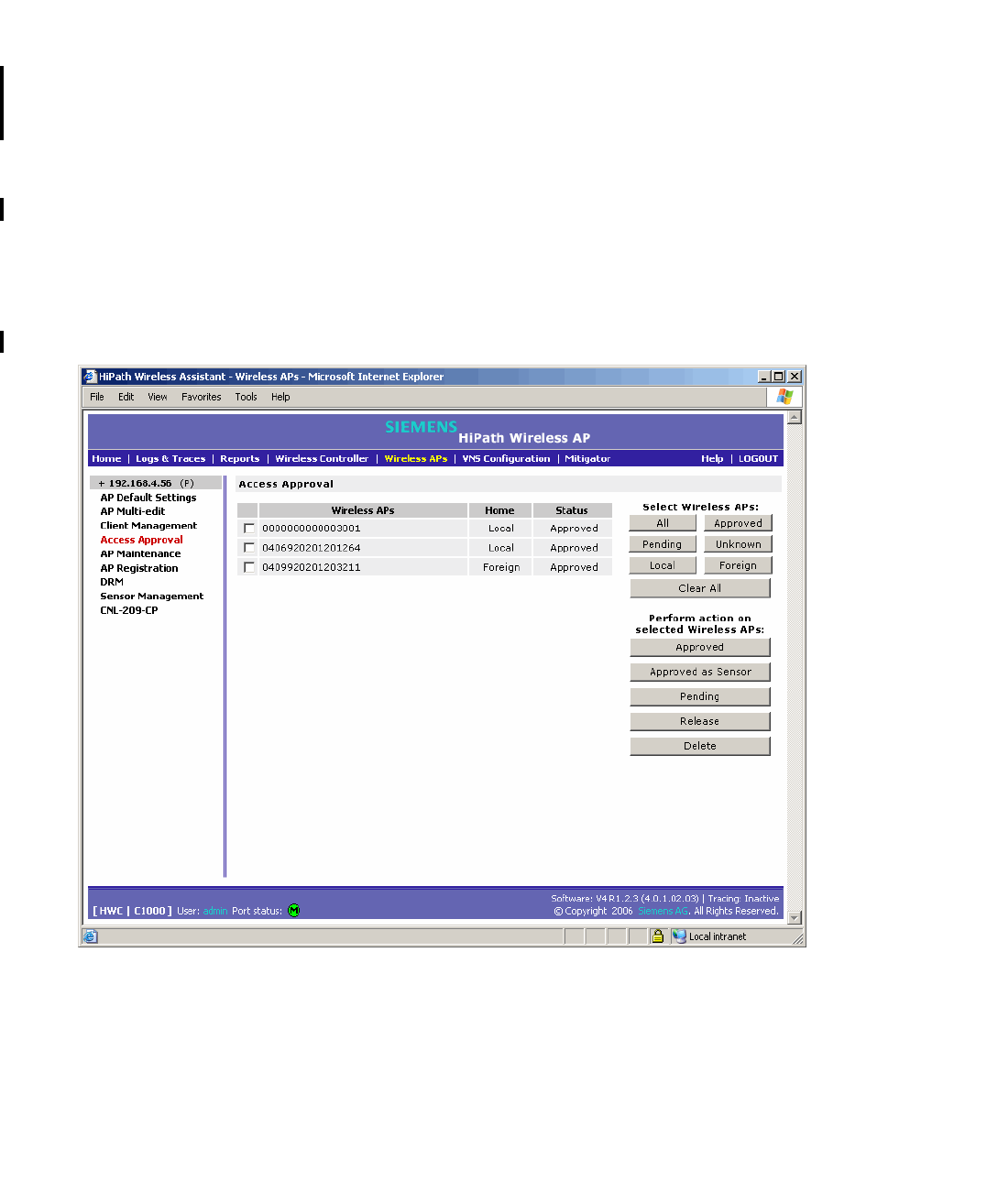Open the browser Help menu
The height and width of the screenshot is (1204, 987).
(280, 397)
